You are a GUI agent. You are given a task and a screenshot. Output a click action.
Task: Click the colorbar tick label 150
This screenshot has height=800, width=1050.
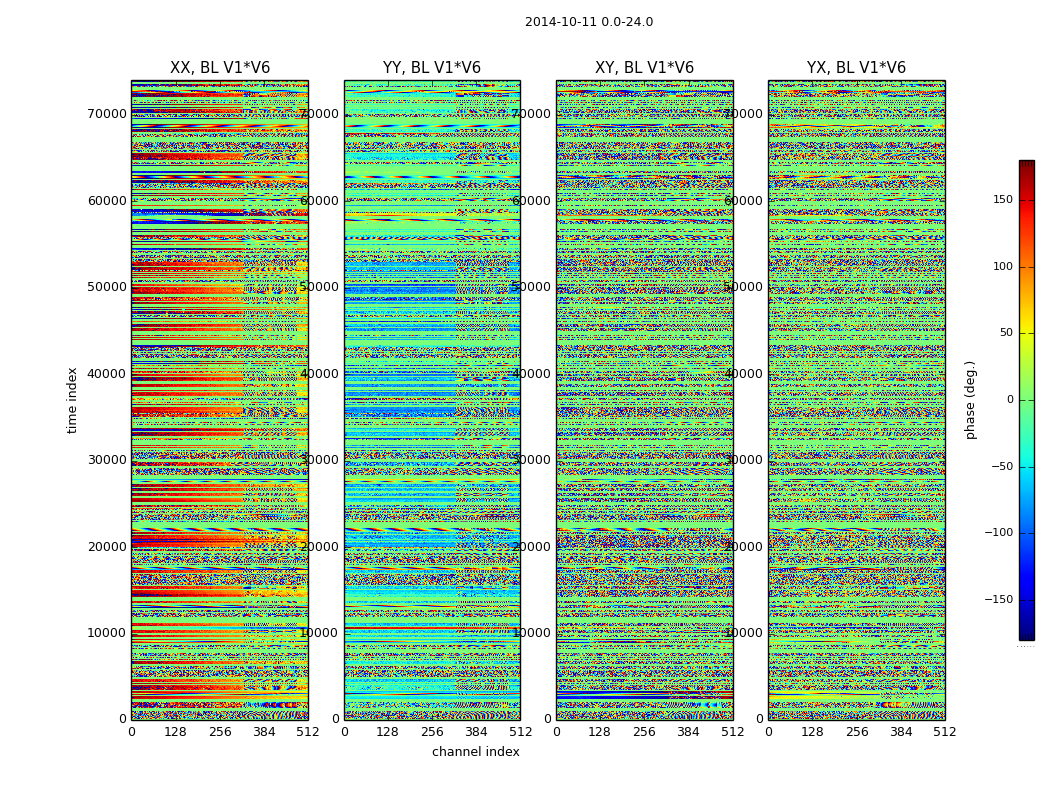(x=1002, y=200)
